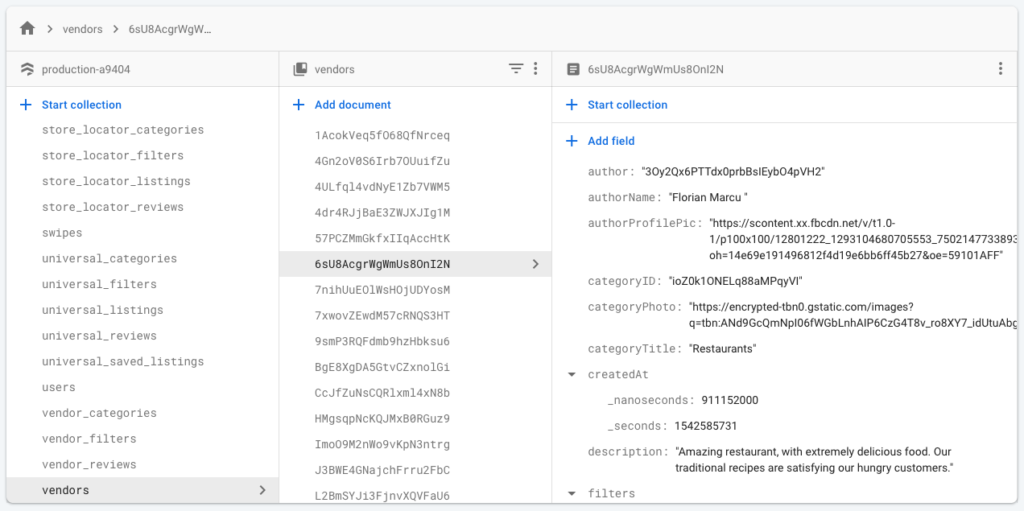Select document HMgsqpNcKQJMxB0RGuz9

point(382,418)
